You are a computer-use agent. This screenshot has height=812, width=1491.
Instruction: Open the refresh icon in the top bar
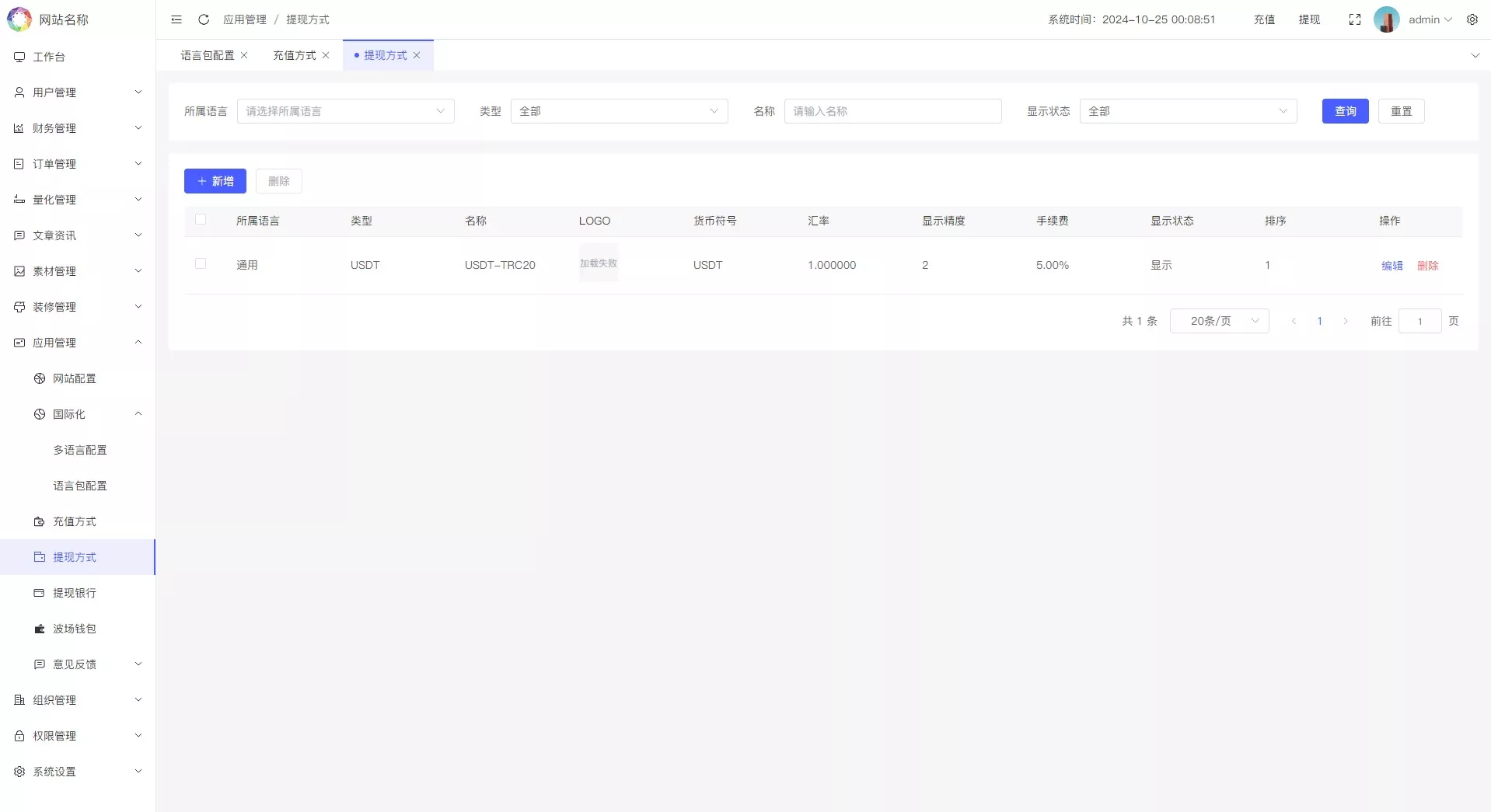(x=203, y=19)
